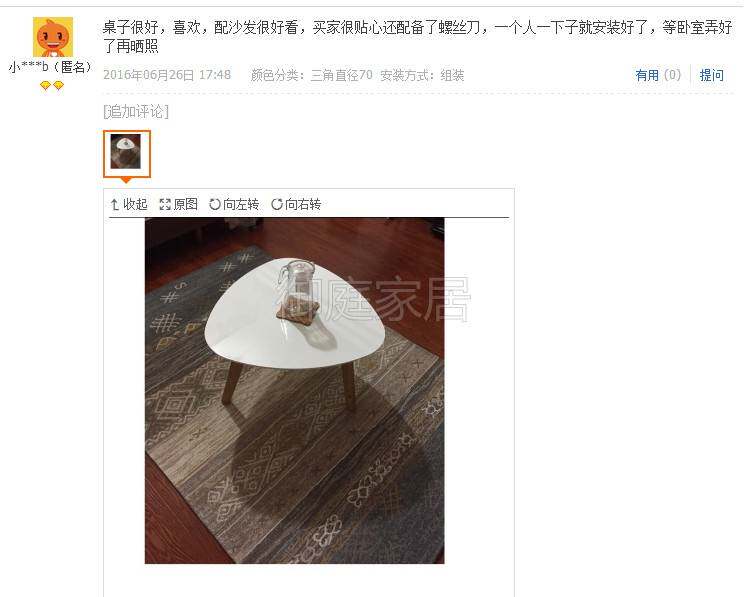Click the second yellow diamond rank icon
The height and width of the screenshot is (597, 746).
(x=59, y=86)
